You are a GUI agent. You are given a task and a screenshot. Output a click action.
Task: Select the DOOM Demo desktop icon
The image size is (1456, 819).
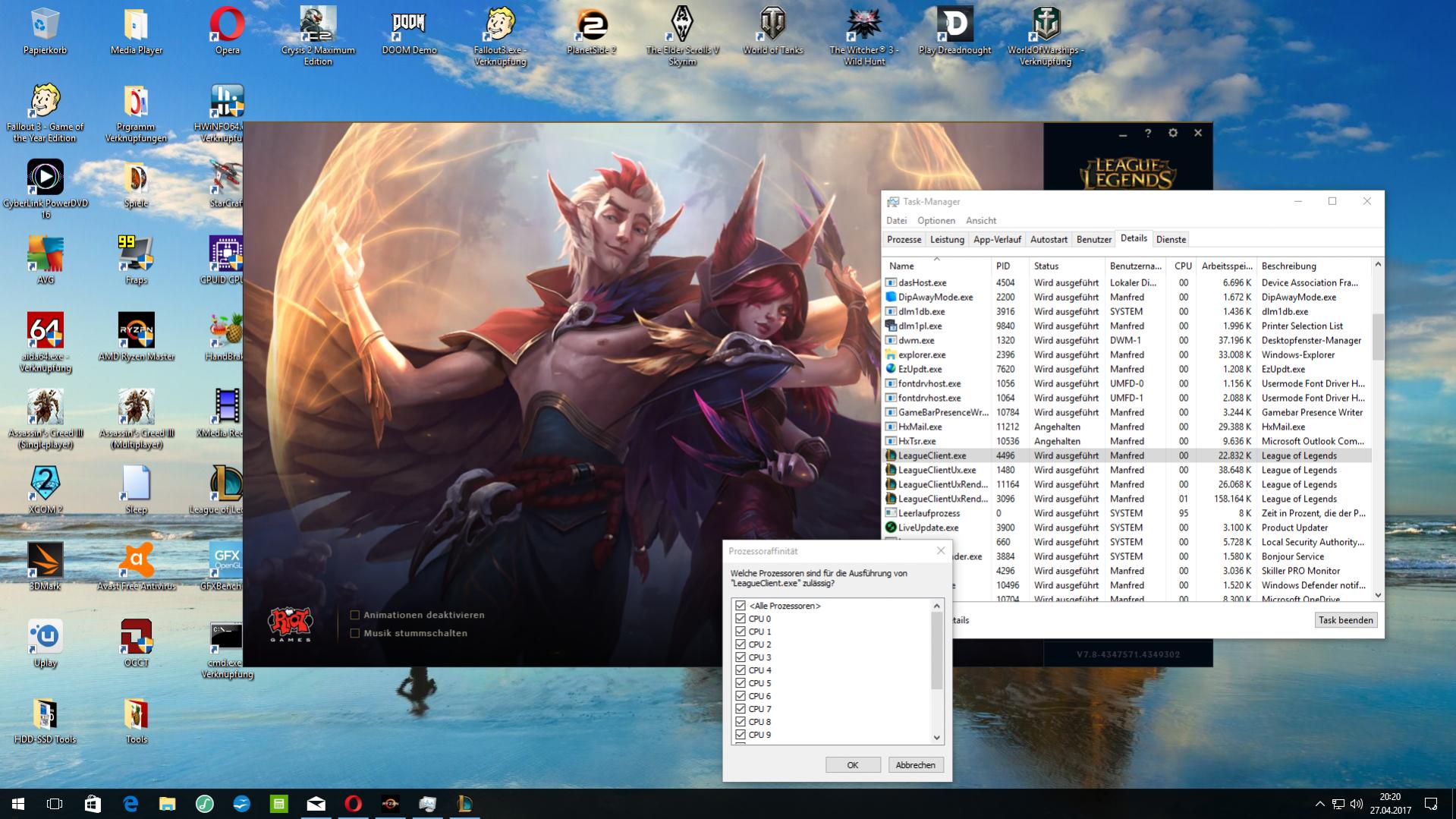(409, 32)
